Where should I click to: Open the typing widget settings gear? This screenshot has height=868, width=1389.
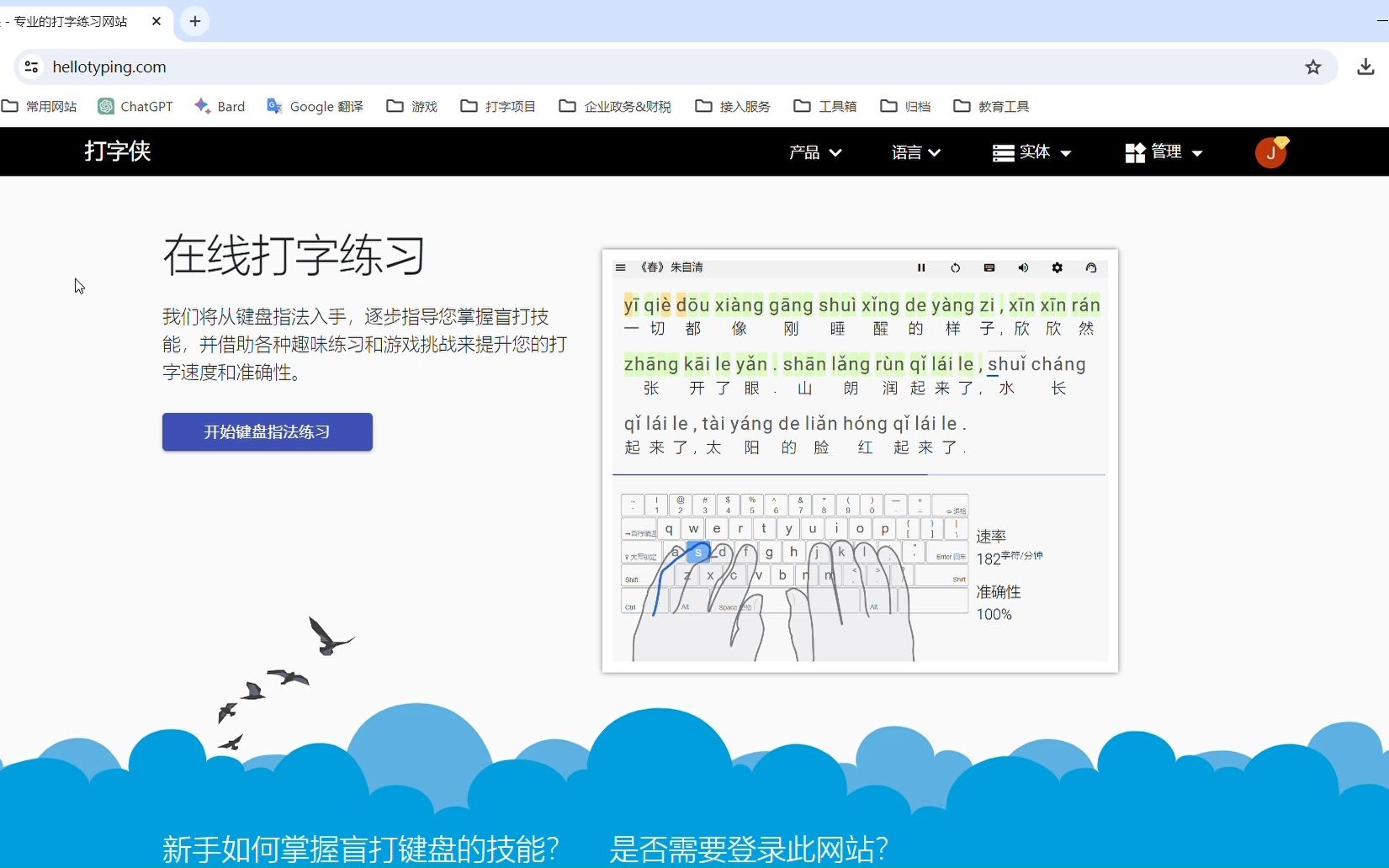(1057, 267)
